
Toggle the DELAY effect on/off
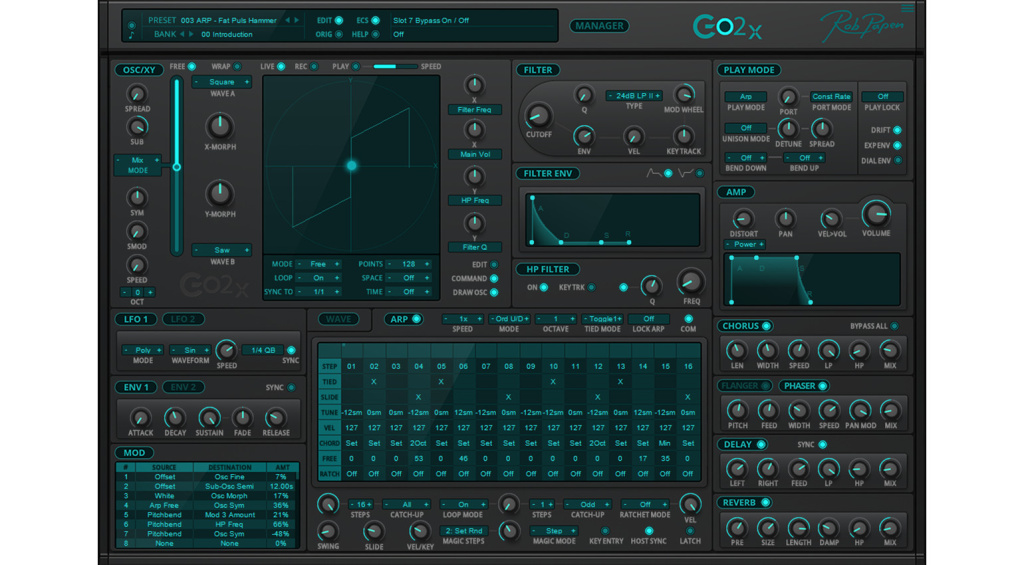tap(761, 444)
